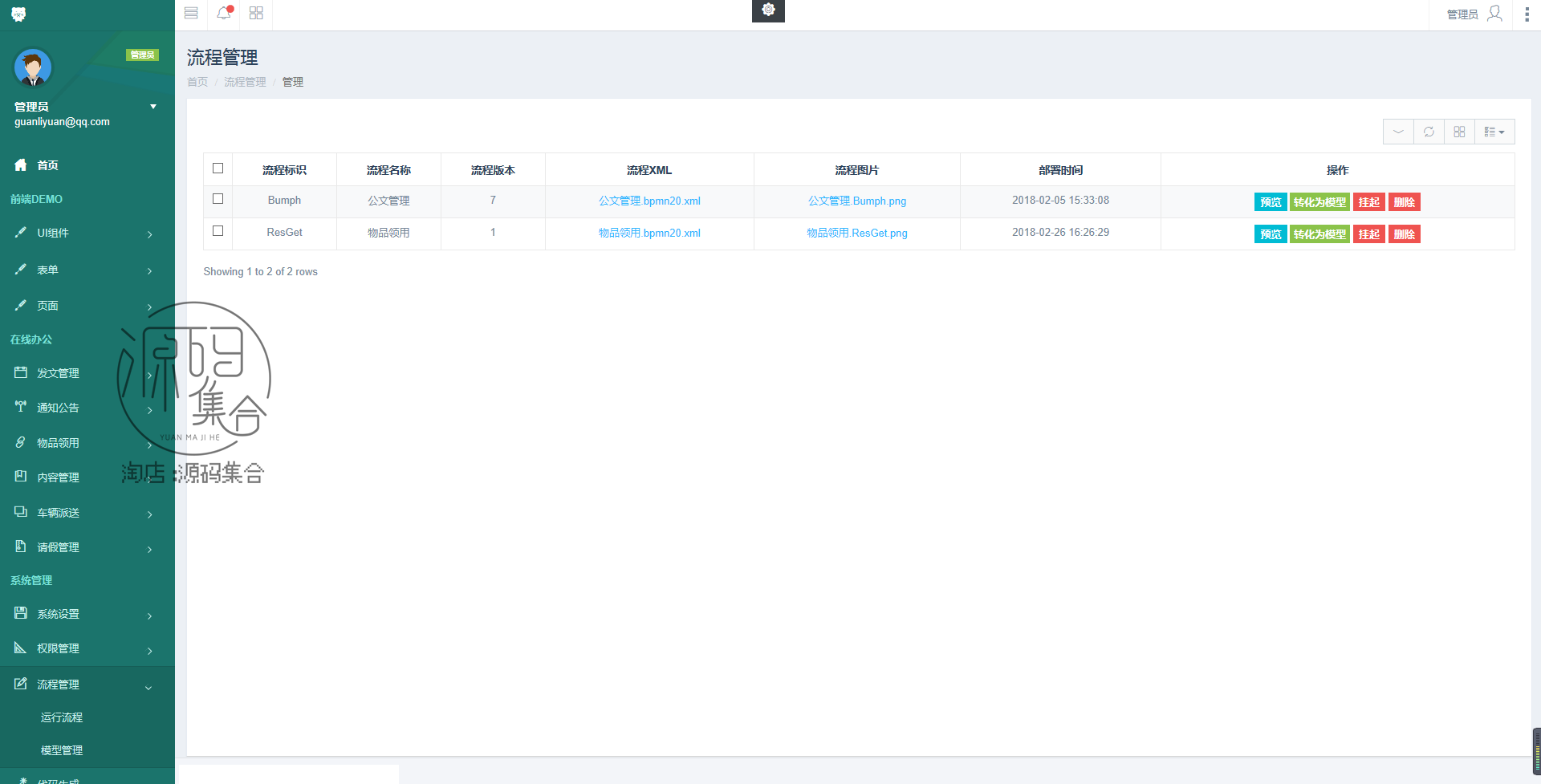Open the settings gear at top center
1541x784 pixels.
pyautogui.click(x=768, y=10)
